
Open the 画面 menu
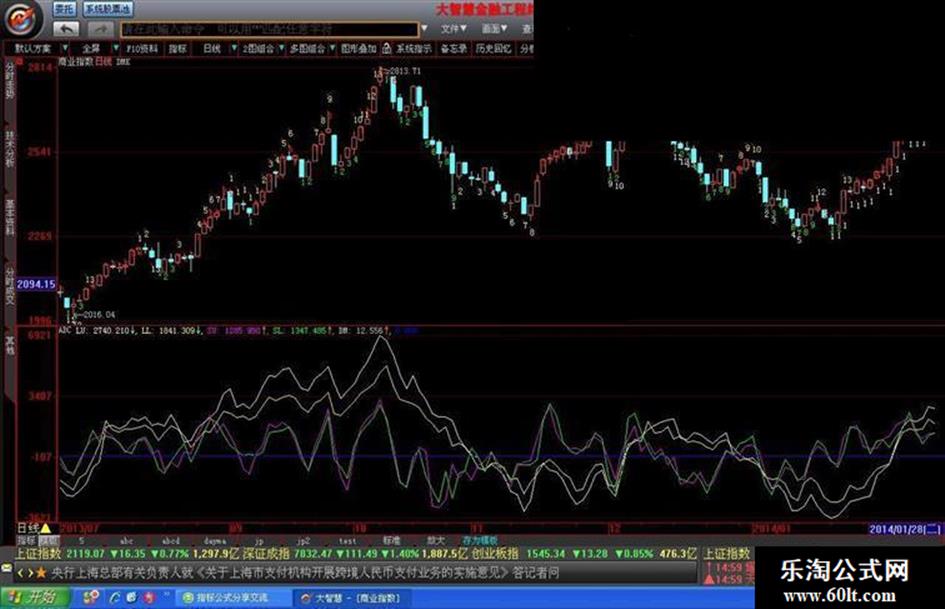click(494, 28)
